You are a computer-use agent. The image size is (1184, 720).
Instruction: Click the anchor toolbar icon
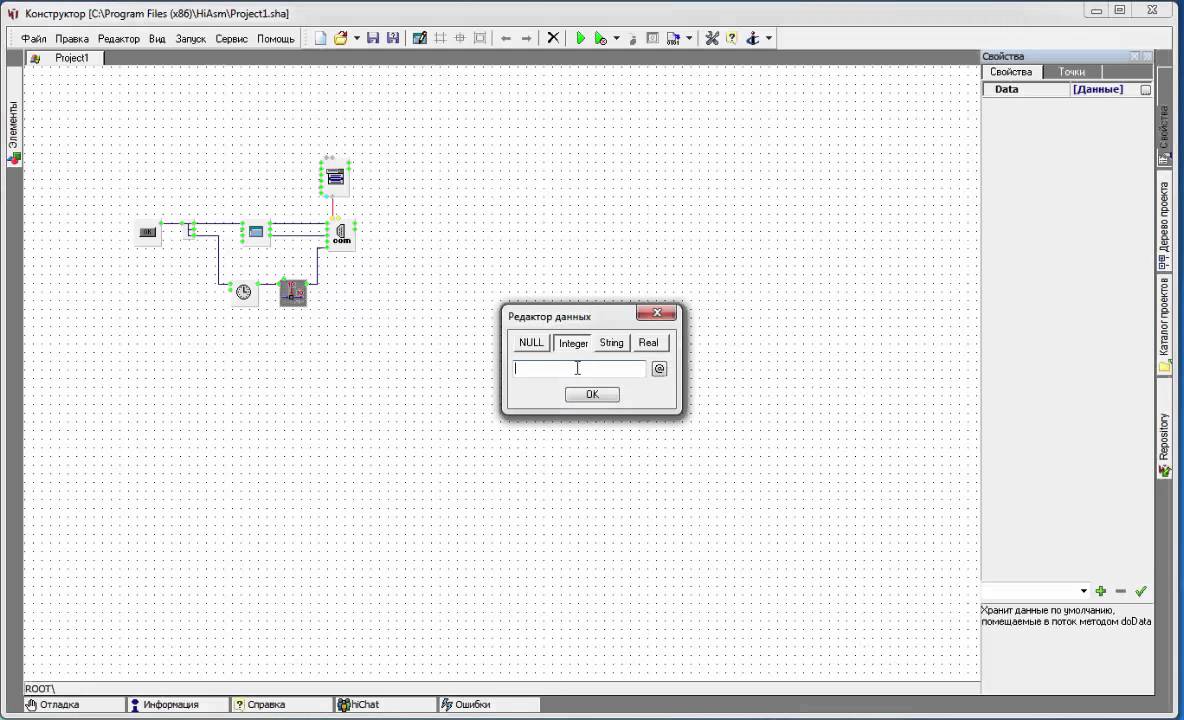click(x=753, y=38)
